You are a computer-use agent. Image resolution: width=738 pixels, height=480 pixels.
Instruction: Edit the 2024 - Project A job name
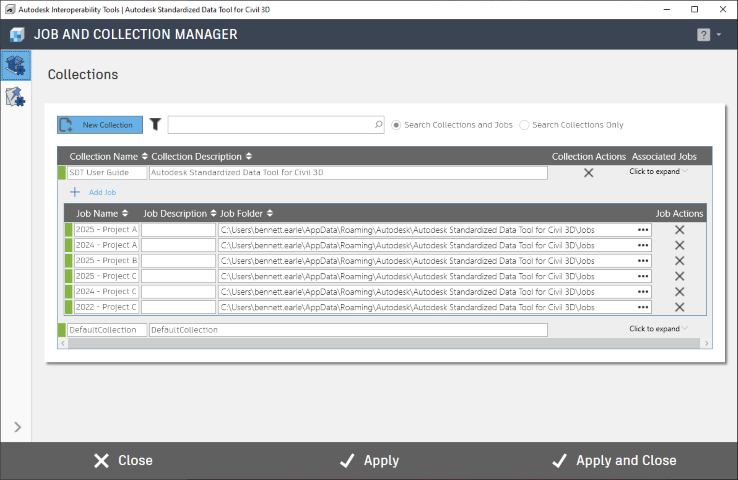(106, 245)
